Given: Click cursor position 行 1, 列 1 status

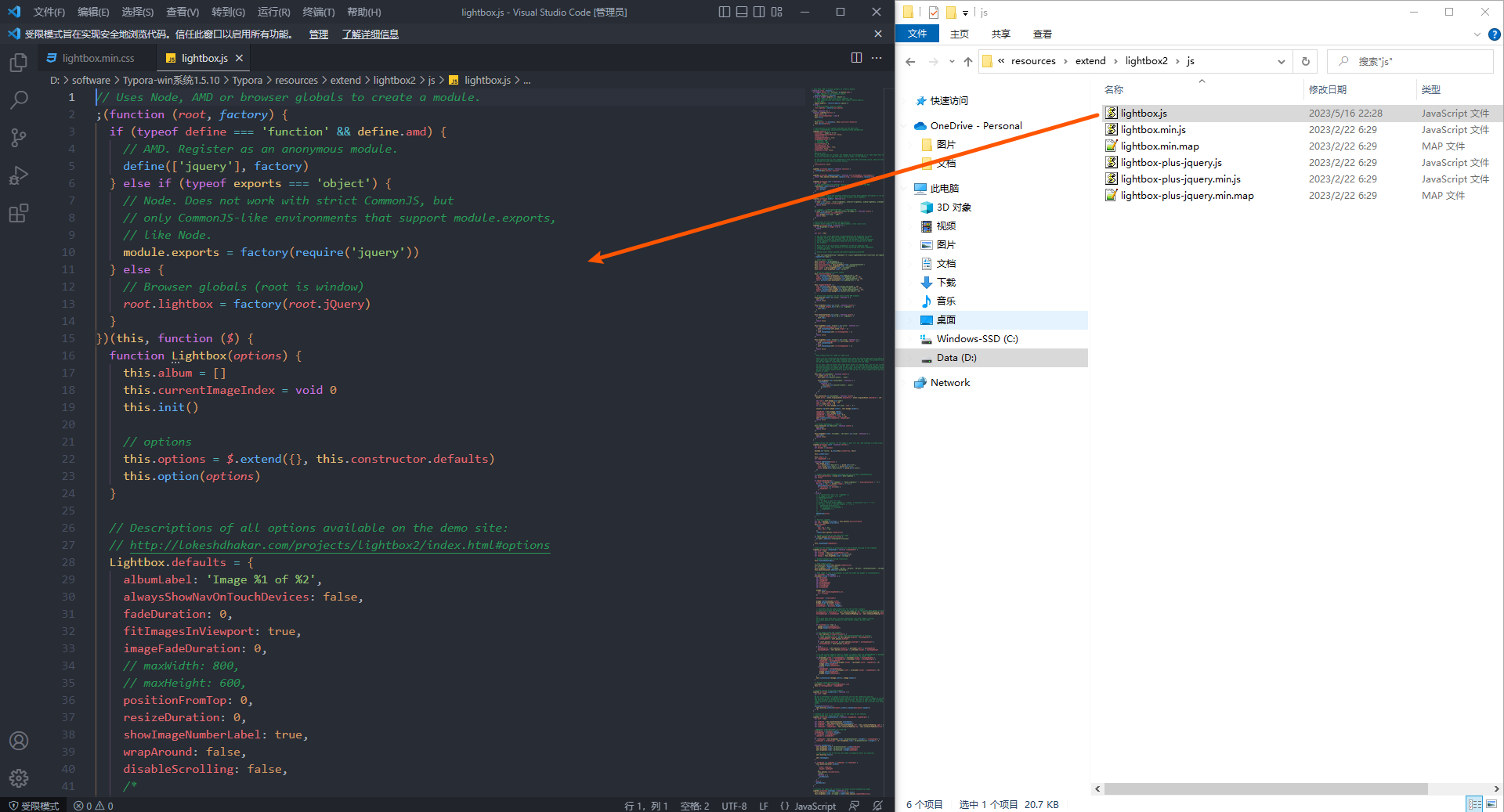Looking at the screenshot, I should click(x=645, y=806).
